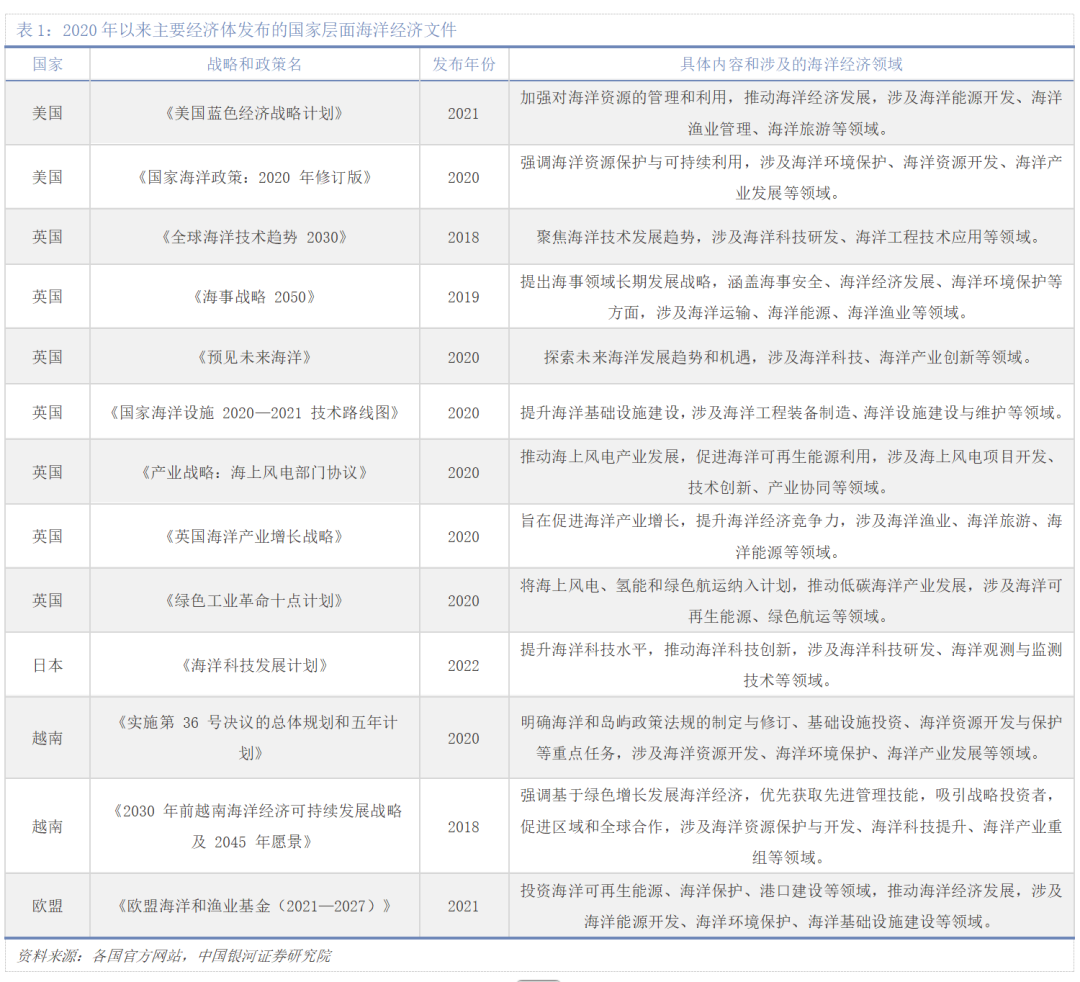
Task: Click the description starting "加强对海洋资源的管理和利用"
Action: (791, 114)
